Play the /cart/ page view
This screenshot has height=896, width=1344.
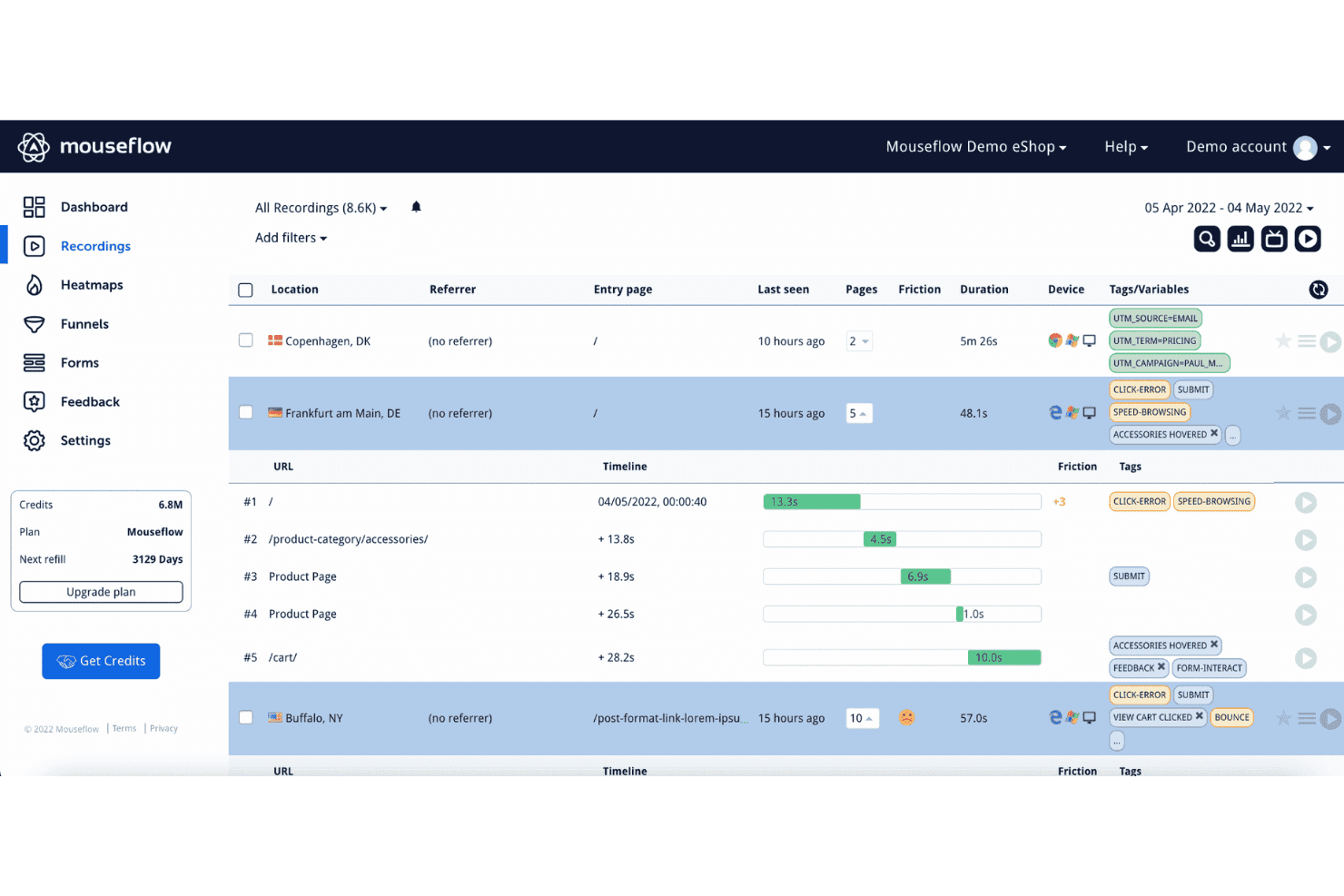(x=1306, y=658)
